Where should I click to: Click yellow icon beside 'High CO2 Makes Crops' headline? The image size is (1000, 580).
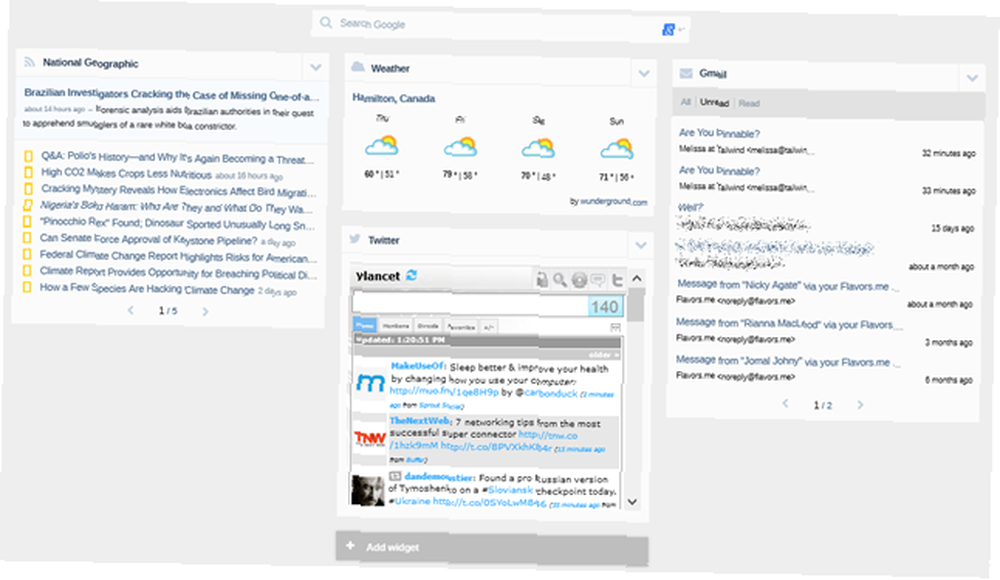tap(28, 172)
